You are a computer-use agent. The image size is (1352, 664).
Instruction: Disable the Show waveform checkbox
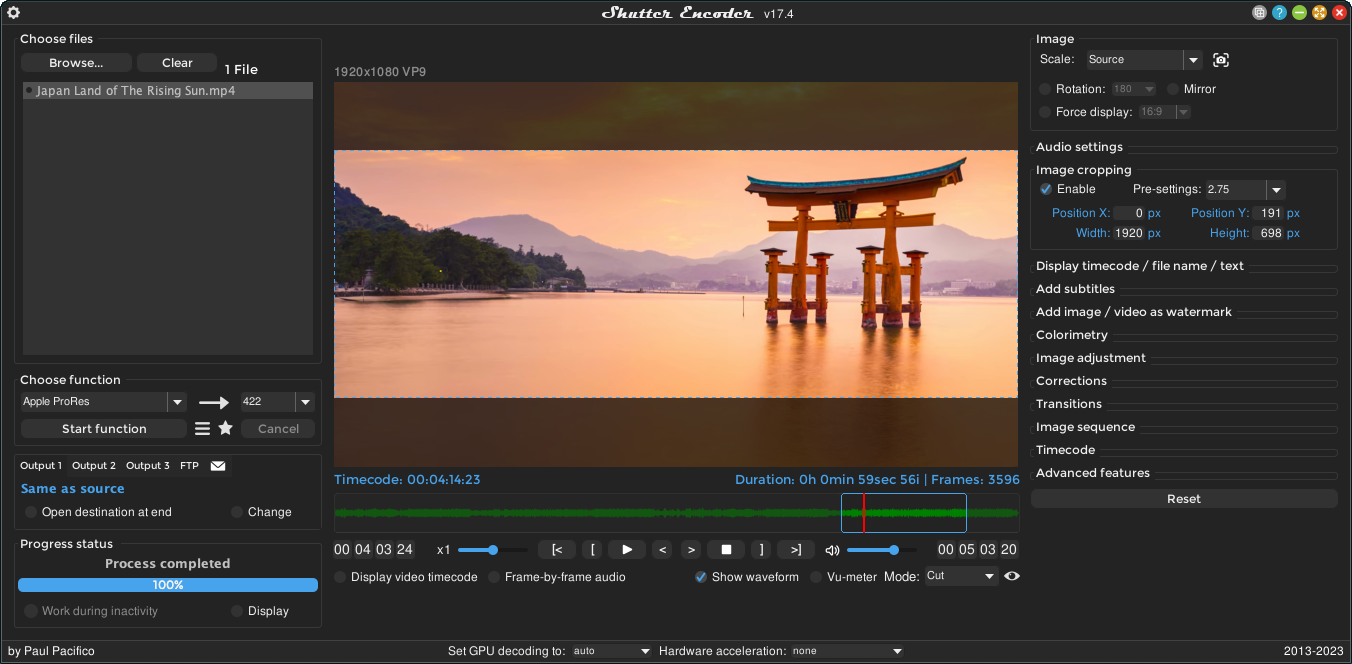pyautogui.click(x=700, y=577)
